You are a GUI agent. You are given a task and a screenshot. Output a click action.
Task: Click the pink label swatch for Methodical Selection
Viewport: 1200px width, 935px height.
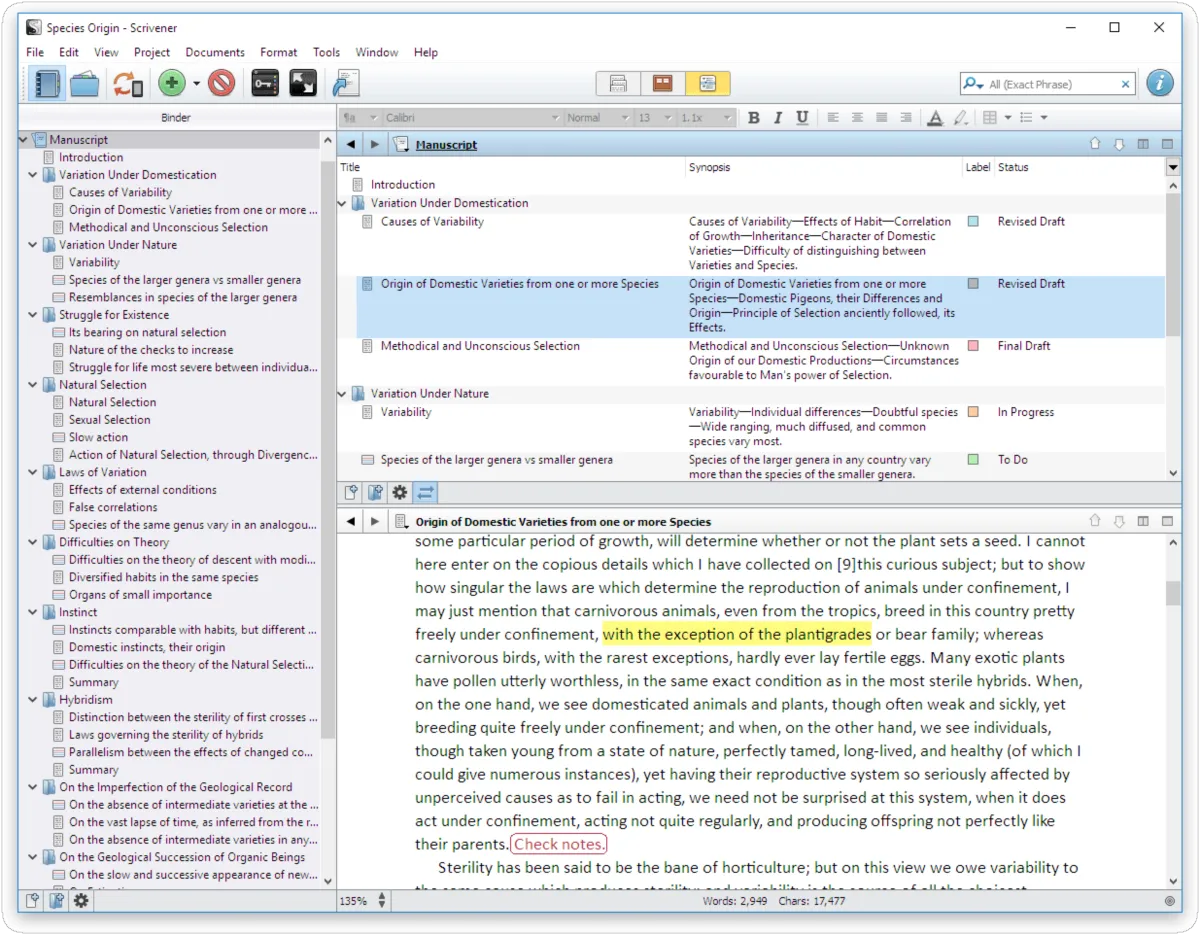973,346
